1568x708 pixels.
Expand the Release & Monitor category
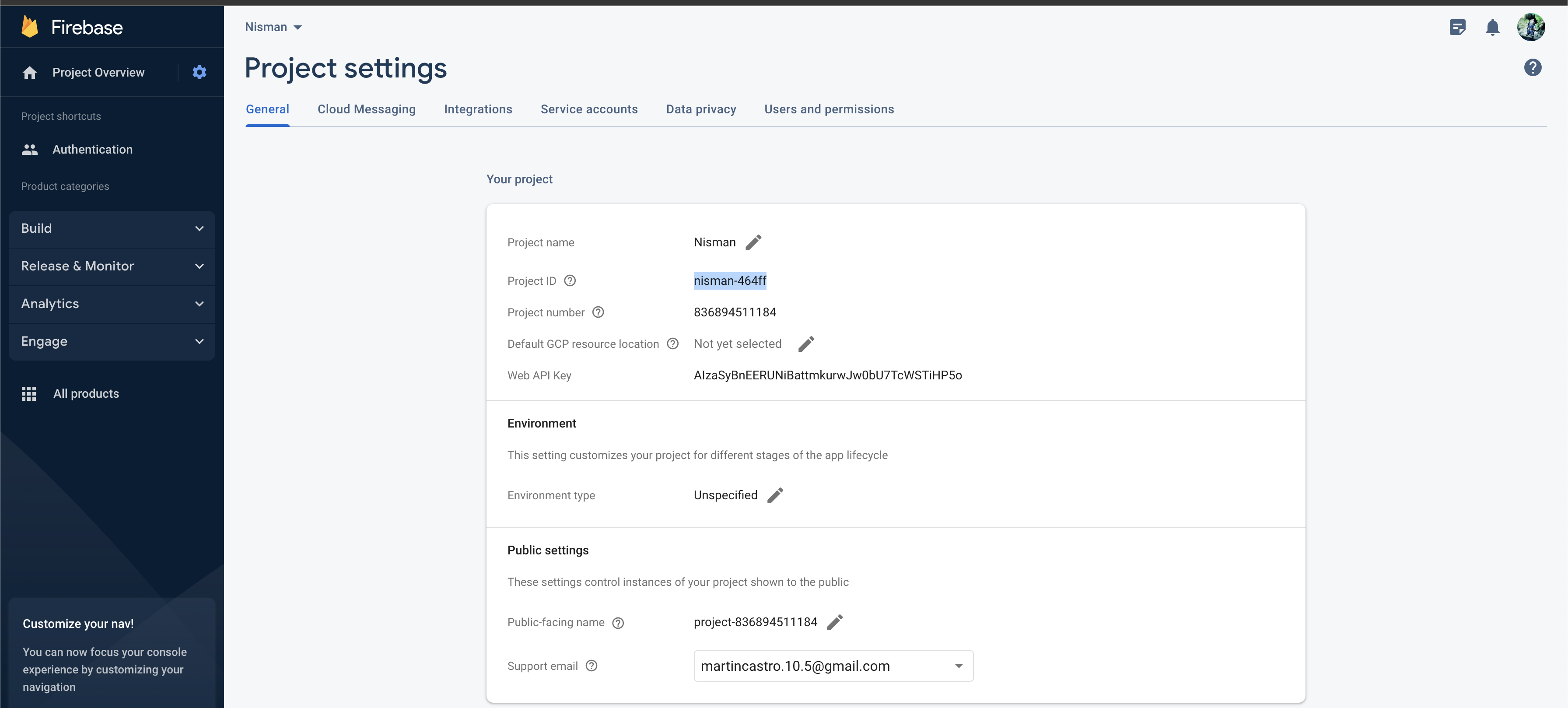pos(112,266)
